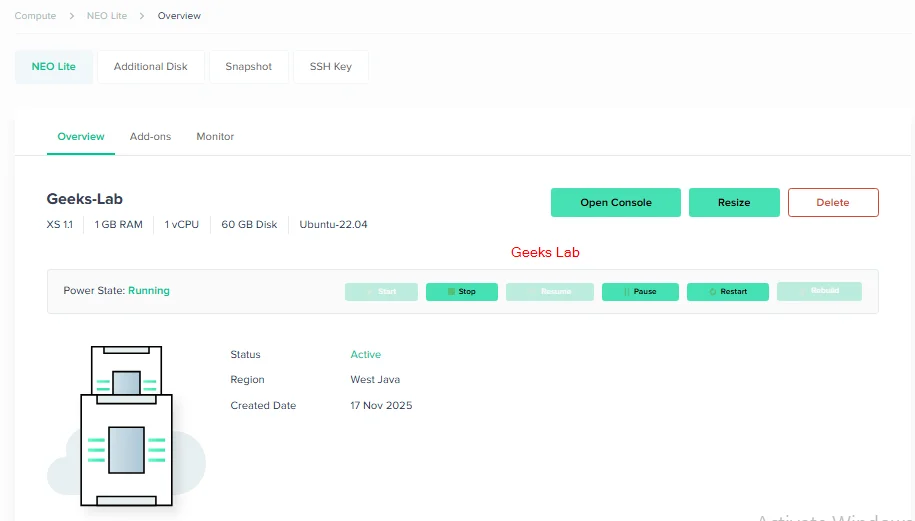
Task: Click the Overview breadcrumb item
Action: tap(179, 16)
